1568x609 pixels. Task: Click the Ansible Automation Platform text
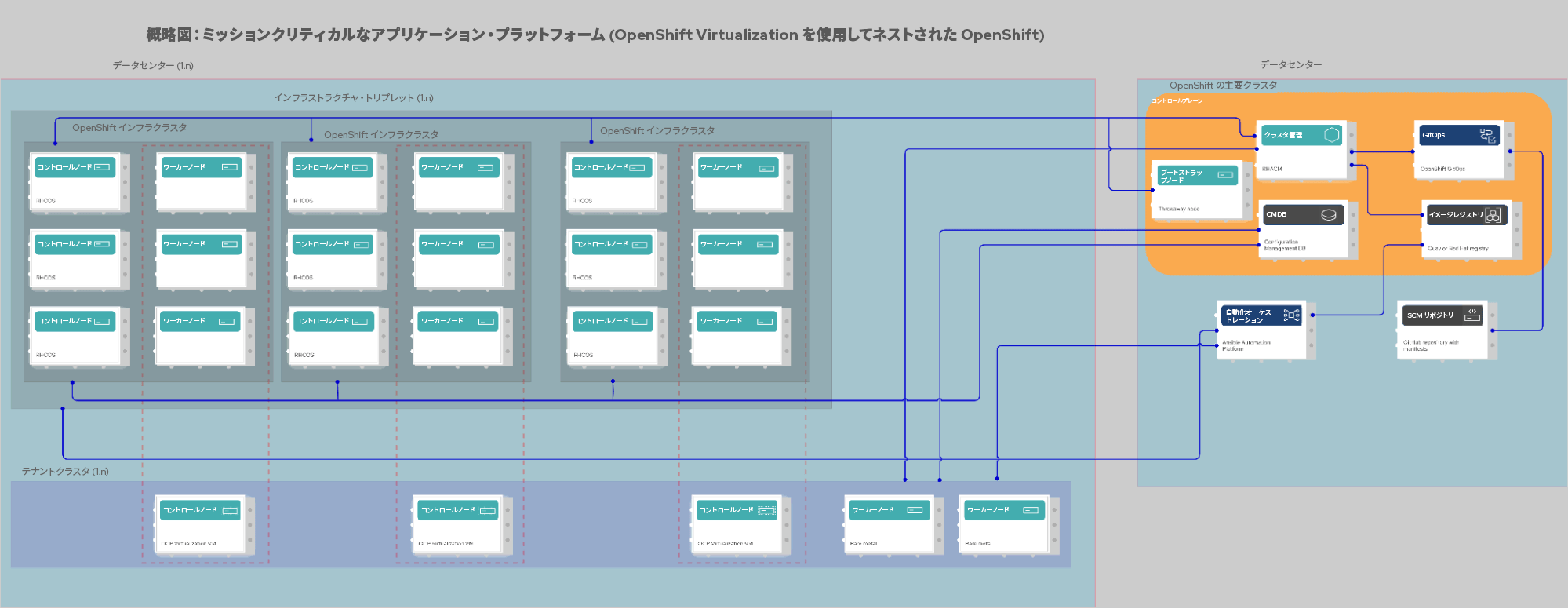[1246, 345]
